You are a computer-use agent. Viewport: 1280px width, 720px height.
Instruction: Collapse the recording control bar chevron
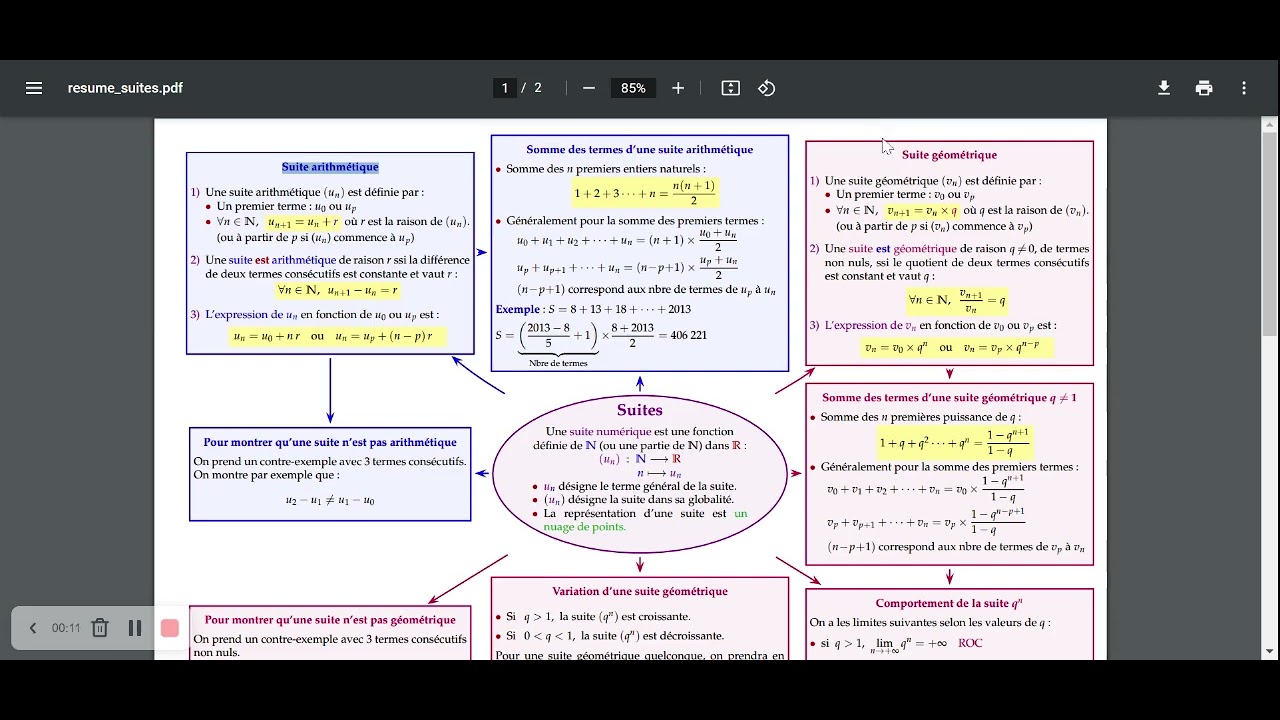32,628
